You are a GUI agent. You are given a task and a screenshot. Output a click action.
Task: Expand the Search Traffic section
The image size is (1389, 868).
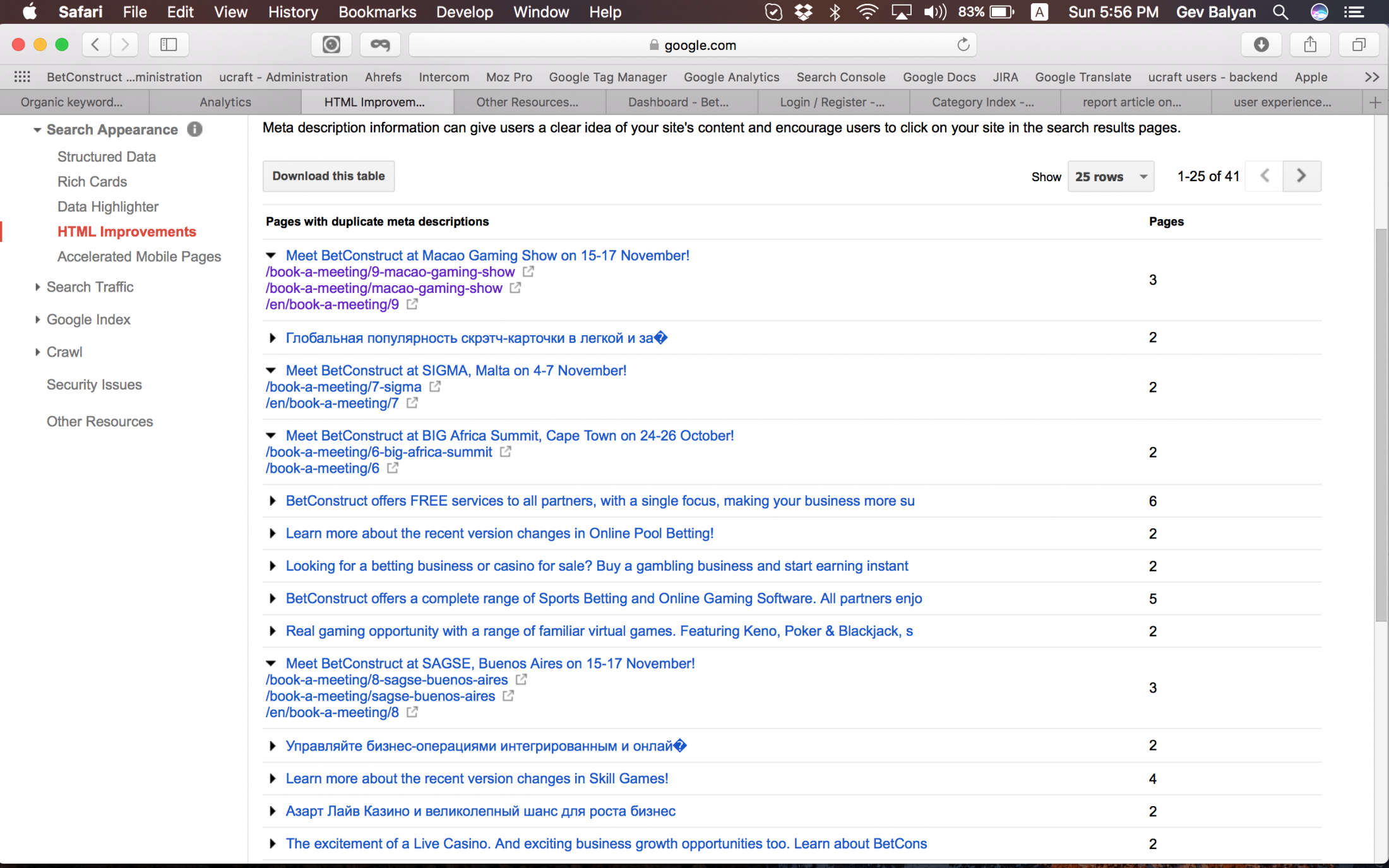click(37, 287)
